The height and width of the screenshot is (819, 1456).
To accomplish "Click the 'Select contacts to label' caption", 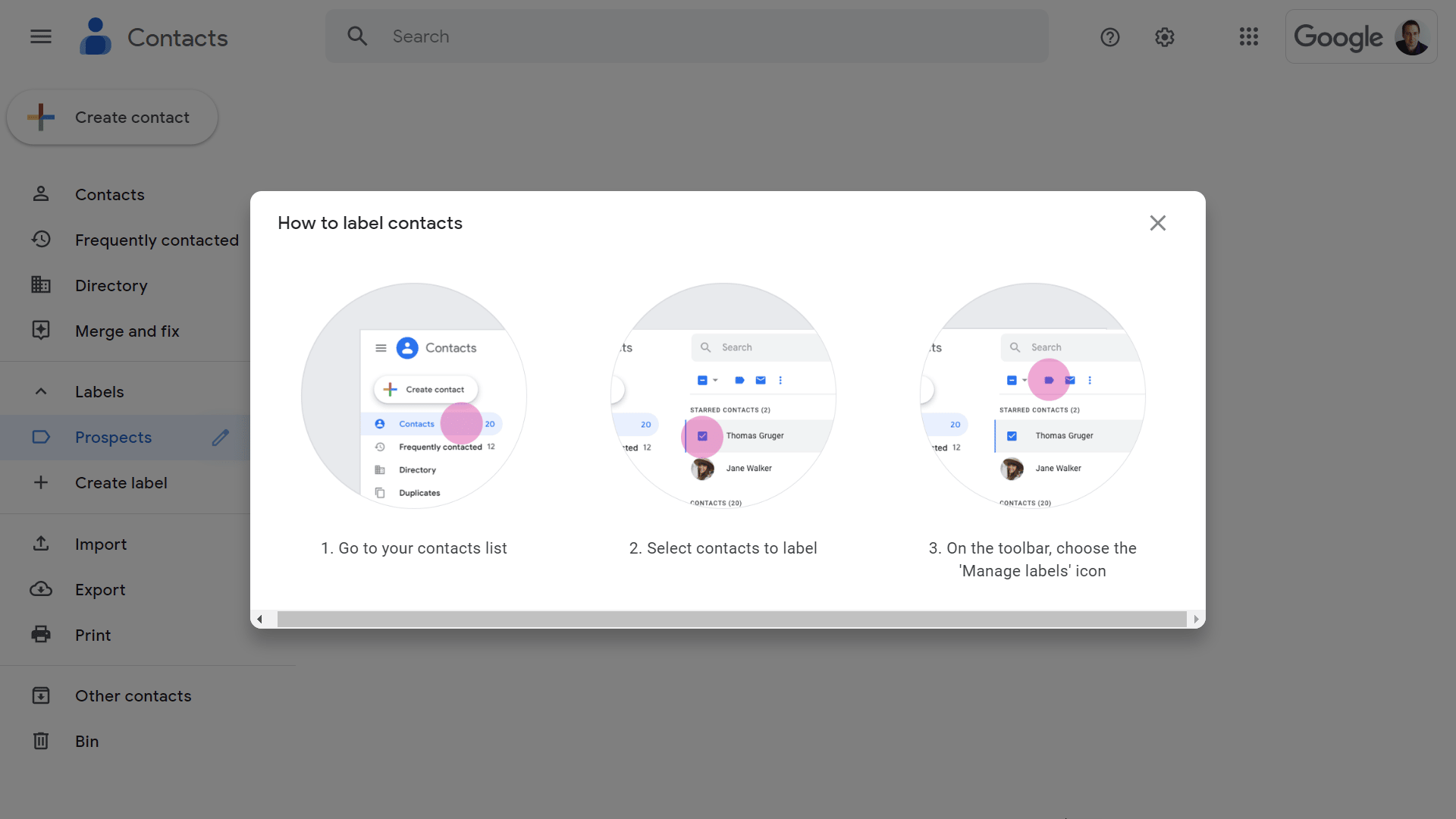I will (723, 548).
